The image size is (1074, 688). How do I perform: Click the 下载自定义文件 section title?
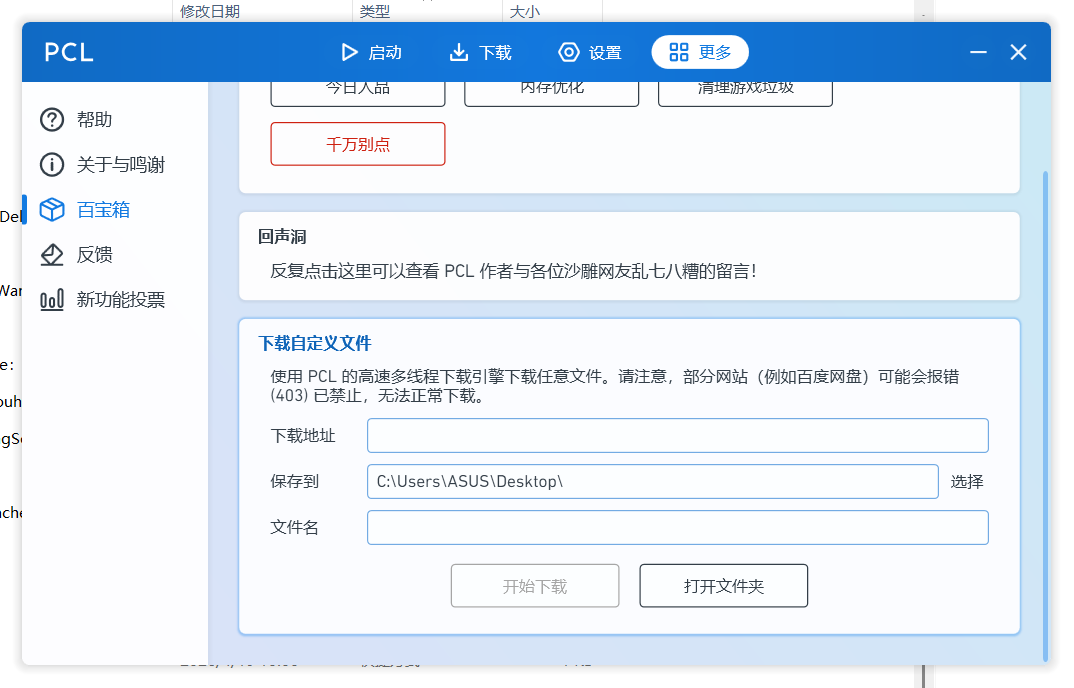[314, 343]
